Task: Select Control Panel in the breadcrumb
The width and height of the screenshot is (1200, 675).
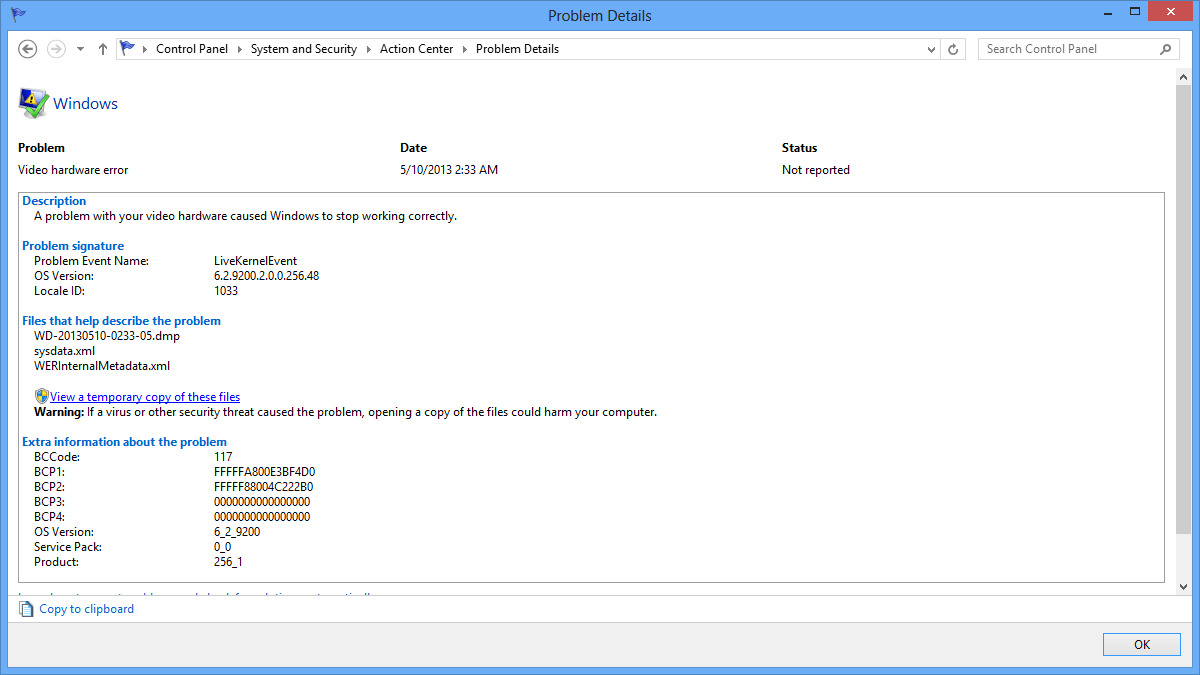Action: pos(192,49)
